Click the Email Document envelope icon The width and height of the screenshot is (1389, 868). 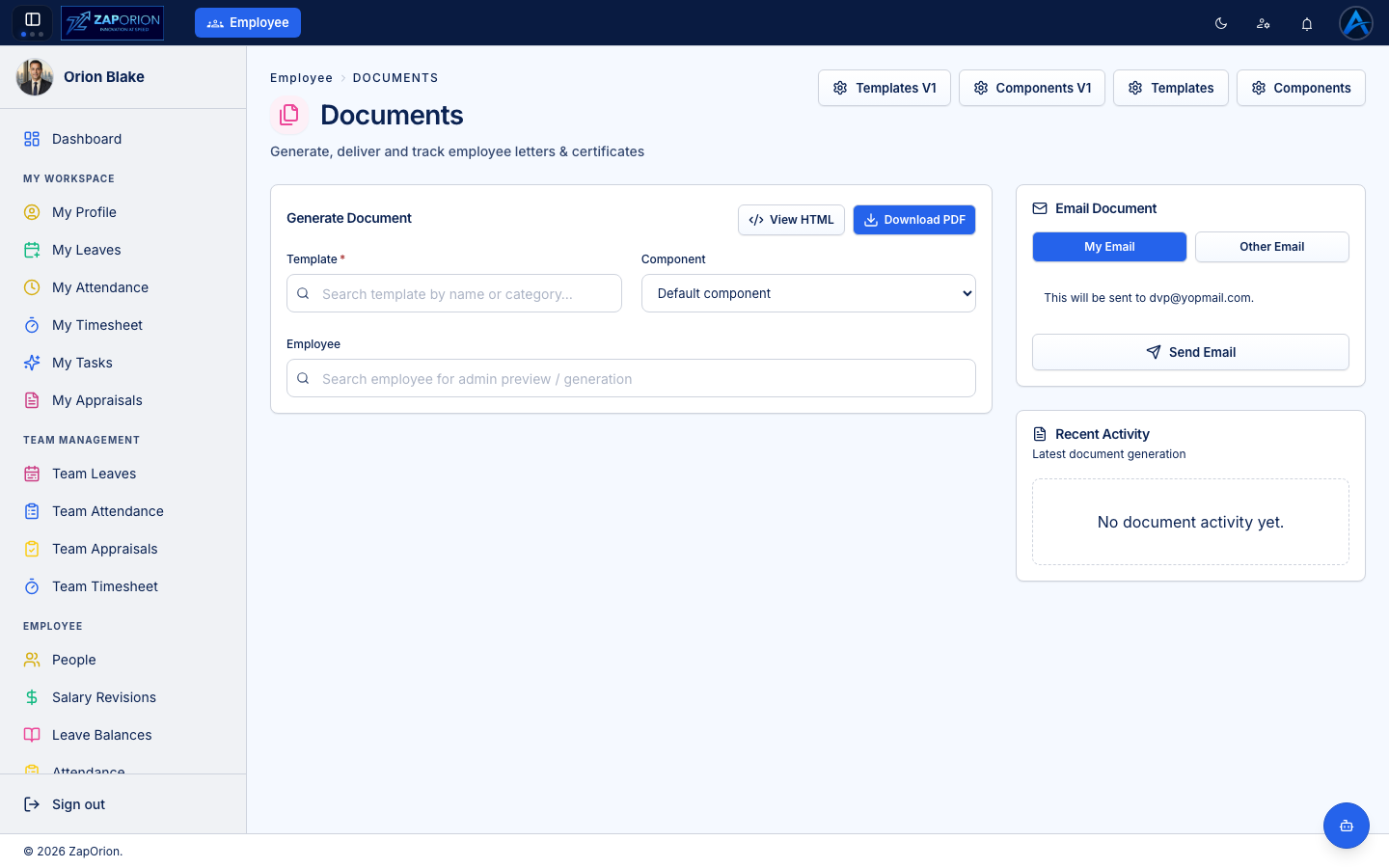(1040, 208)
